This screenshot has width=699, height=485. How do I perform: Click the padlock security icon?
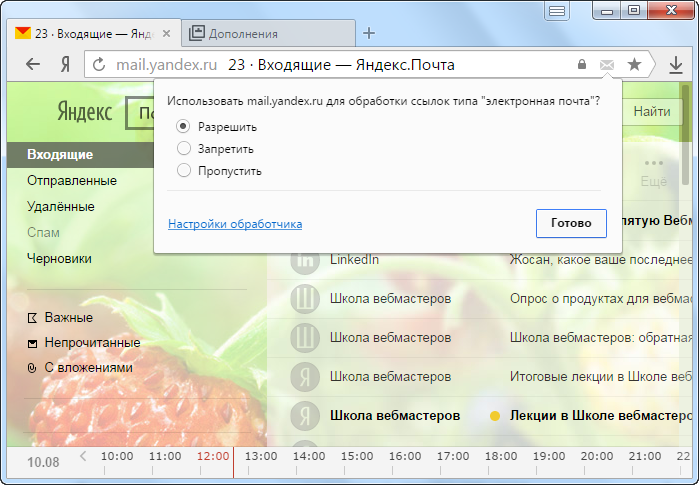point(581,64)
